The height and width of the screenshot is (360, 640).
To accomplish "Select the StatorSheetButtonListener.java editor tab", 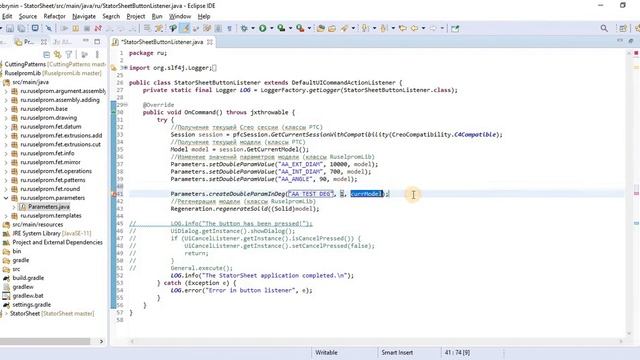I will pos(162,42).
